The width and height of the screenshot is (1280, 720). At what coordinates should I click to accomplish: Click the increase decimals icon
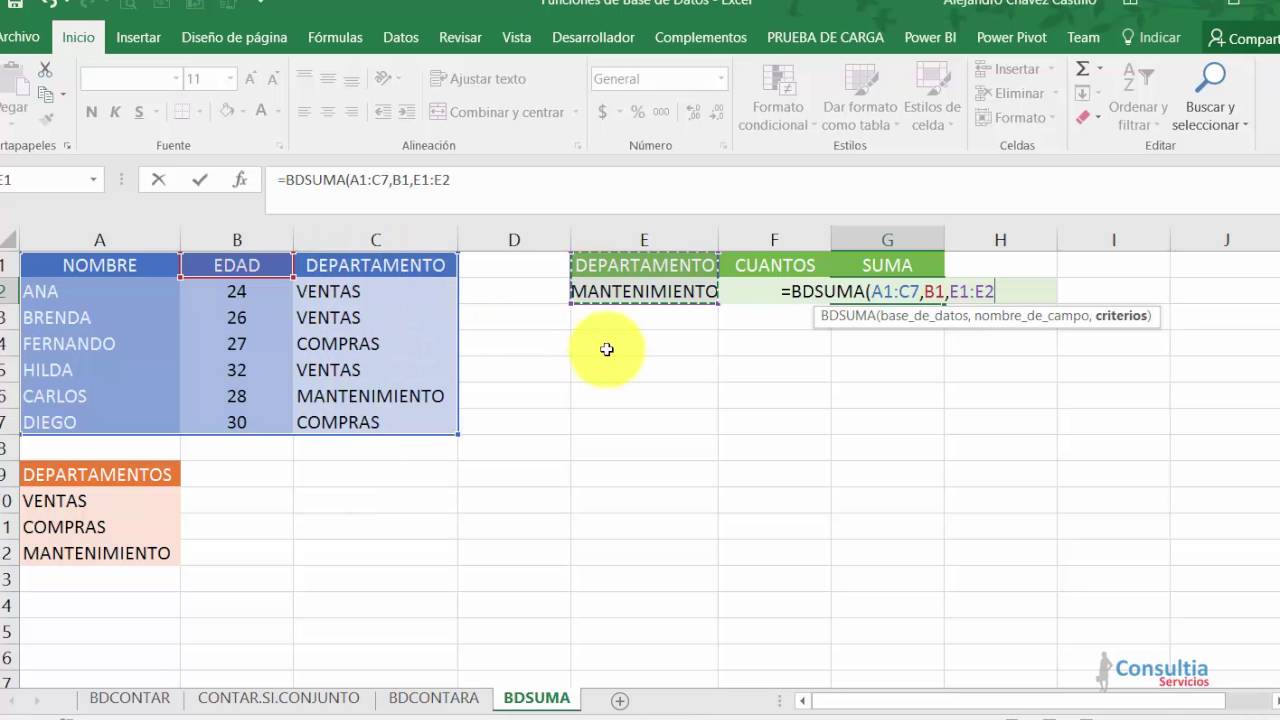tap(694, 112)
